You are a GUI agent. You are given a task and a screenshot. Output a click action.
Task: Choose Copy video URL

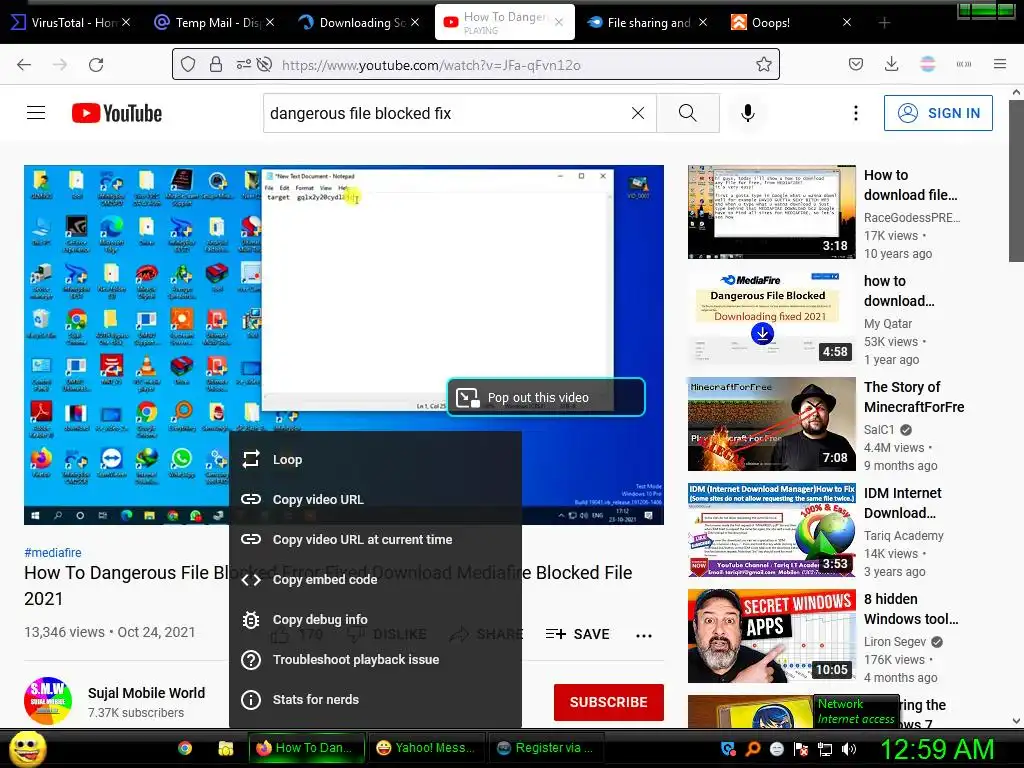pos(375,500)
